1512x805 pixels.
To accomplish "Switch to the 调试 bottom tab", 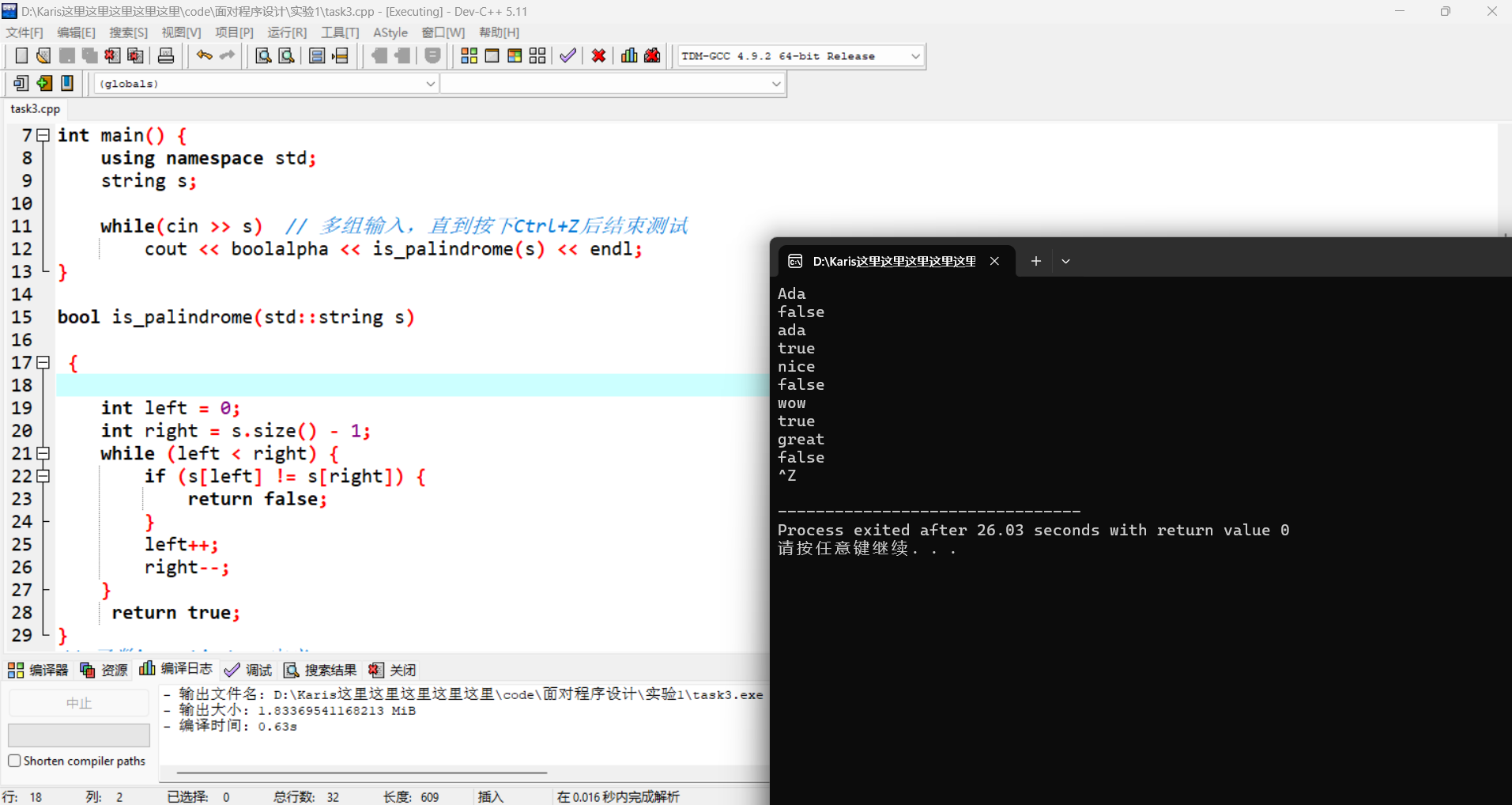I will coord(248,670).
